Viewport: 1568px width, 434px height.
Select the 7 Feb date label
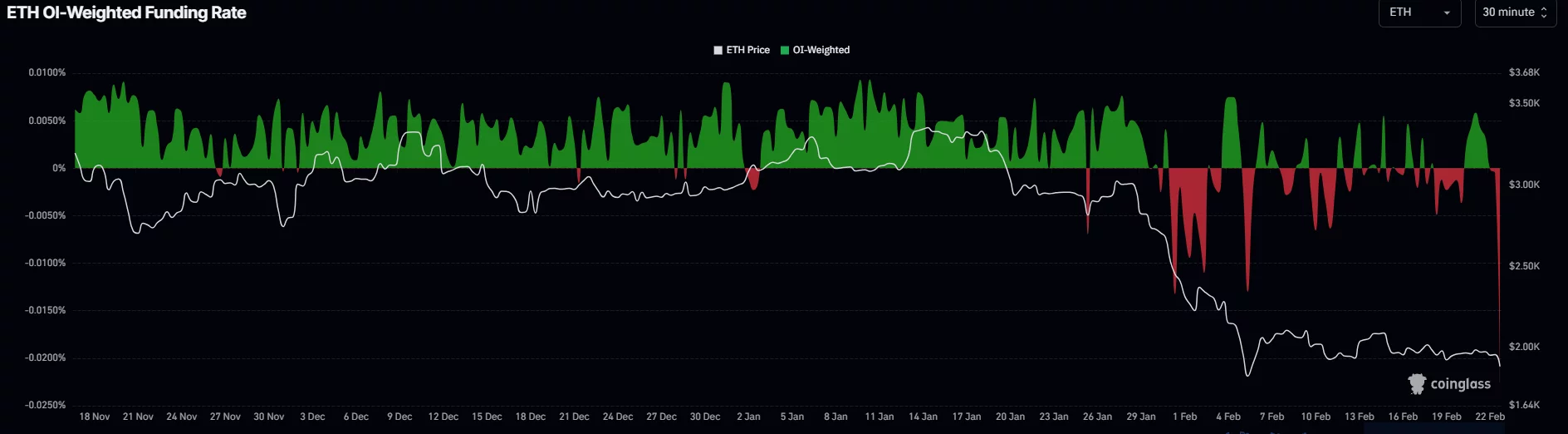(1272, 417)
